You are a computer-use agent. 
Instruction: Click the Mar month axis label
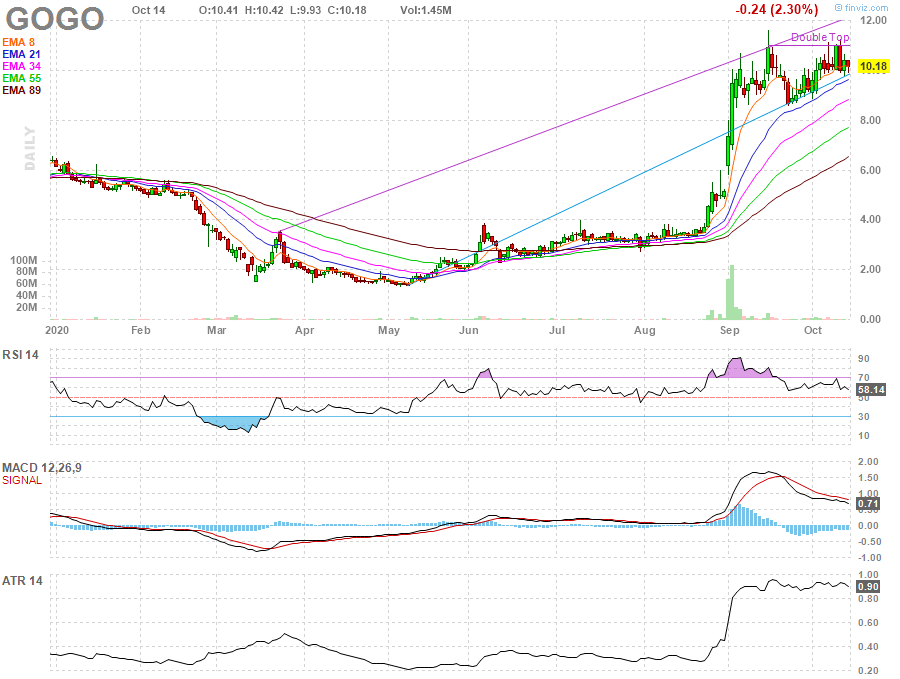(x=216, y=330)
